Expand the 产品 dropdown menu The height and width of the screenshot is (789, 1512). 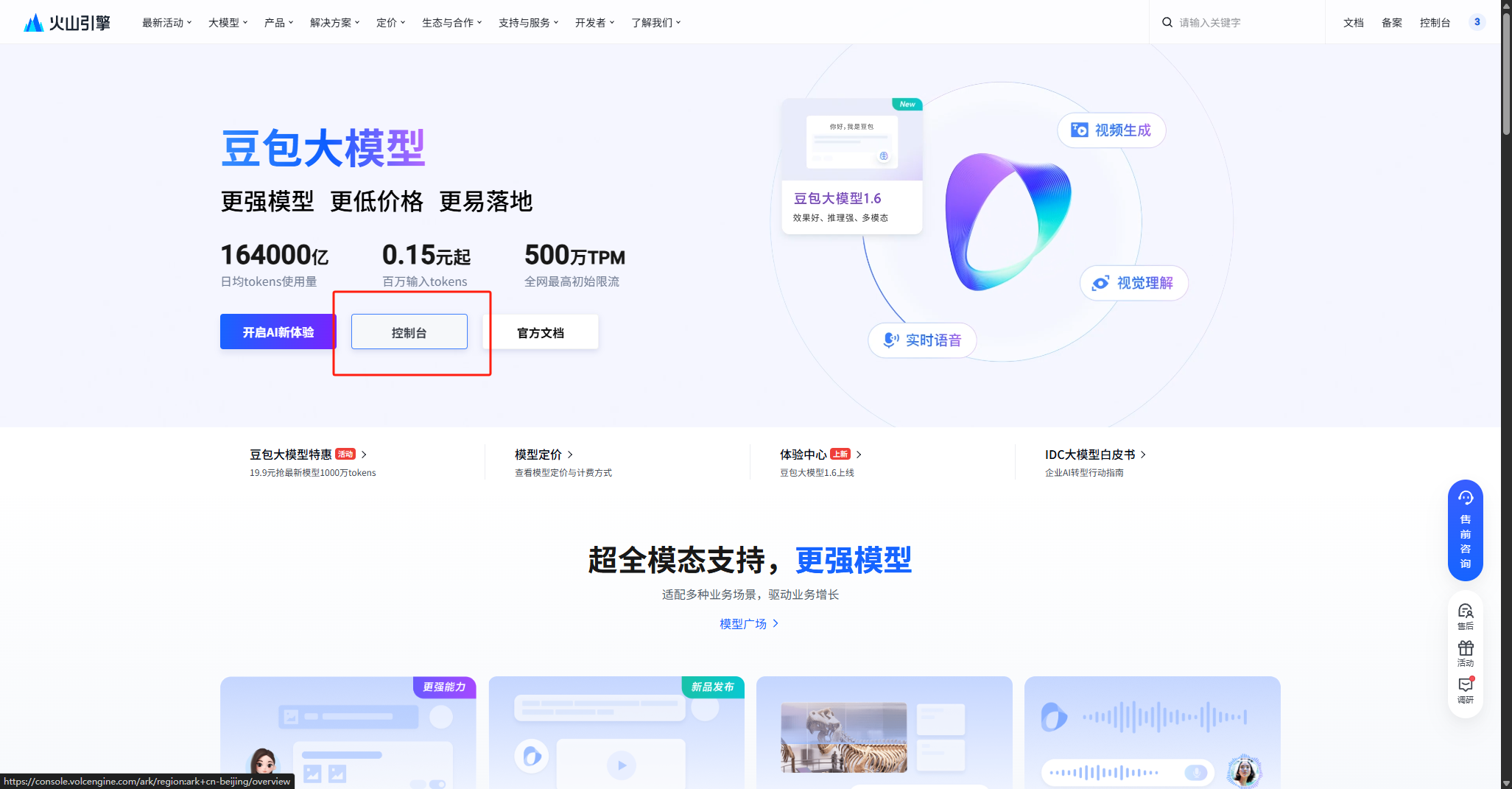278,23
